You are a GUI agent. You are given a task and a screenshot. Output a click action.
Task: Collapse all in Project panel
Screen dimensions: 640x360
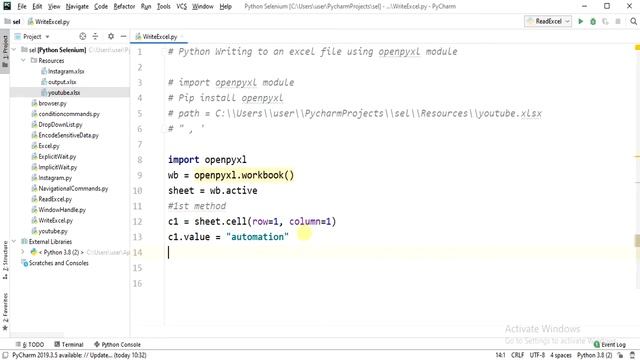click(x=96, y=36)
